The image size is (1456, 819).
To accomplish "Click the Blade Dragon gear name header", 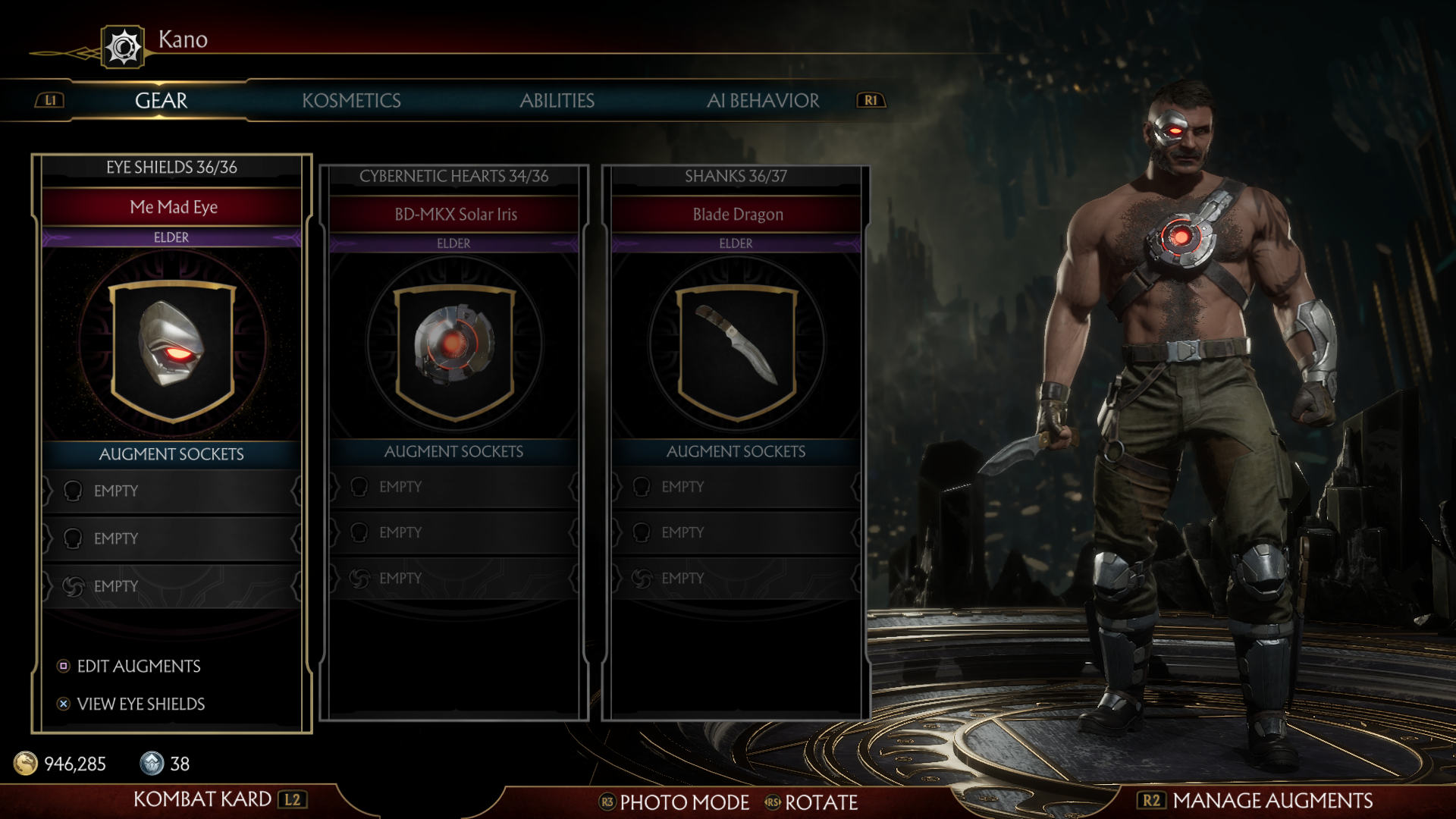I will pyautogui.click(x=737, y=215).
